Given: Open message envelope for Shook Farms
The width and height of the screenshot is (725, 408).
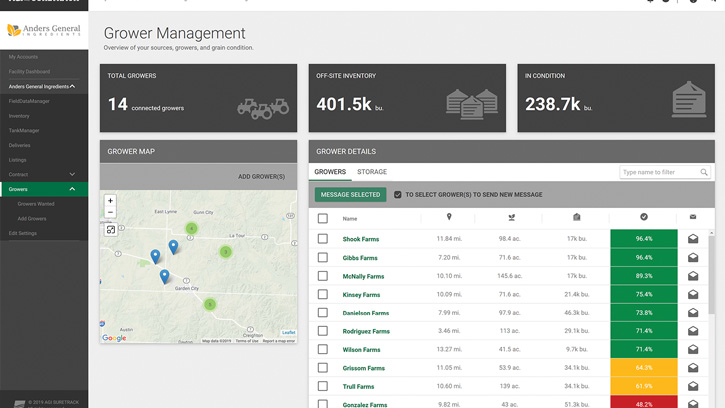Looking at the screenshot, I should (x=693, y=239).
